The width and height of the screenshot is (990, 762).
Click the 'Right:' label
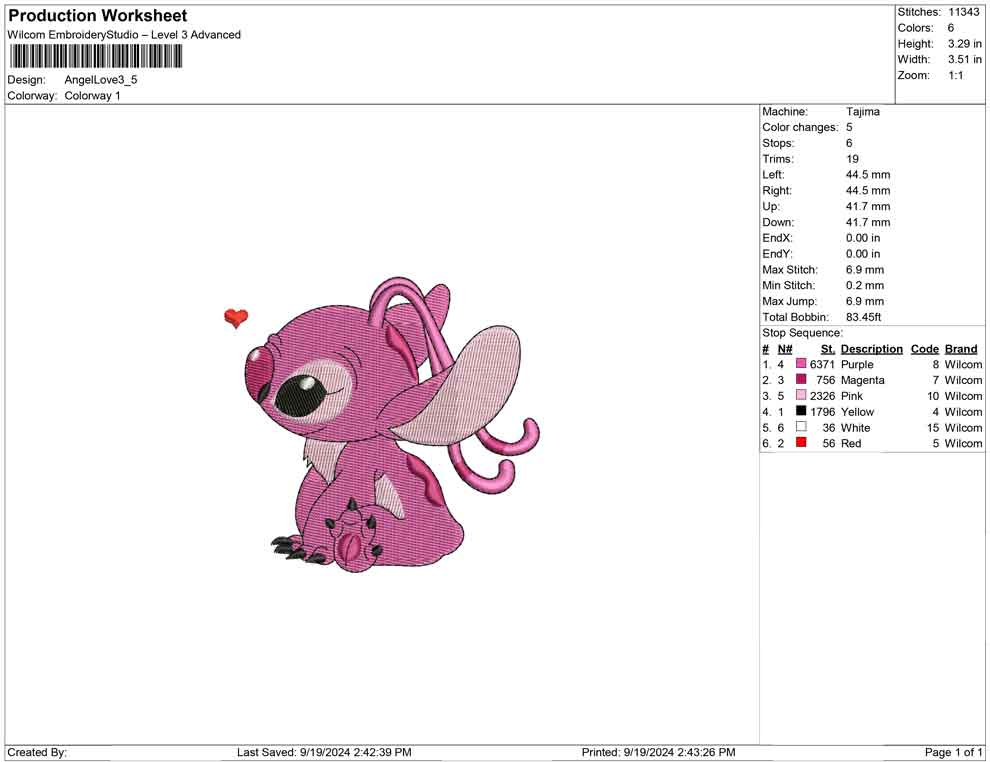pyautogui.click(x=777, y=190)
